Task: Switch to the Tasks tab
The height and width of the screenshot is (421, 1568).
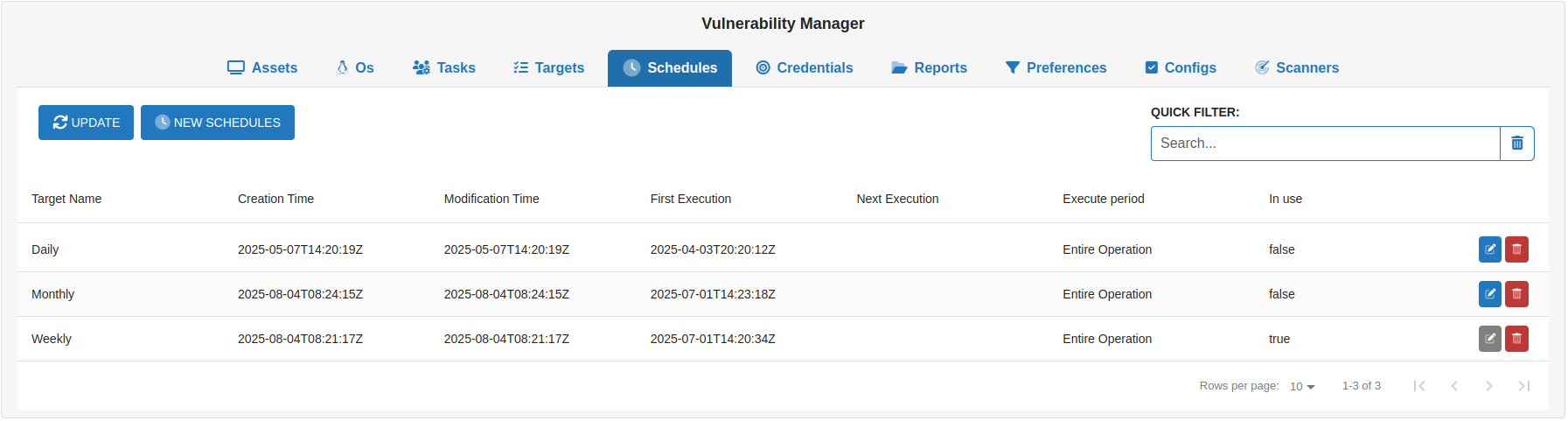Action: click(444, 68)
